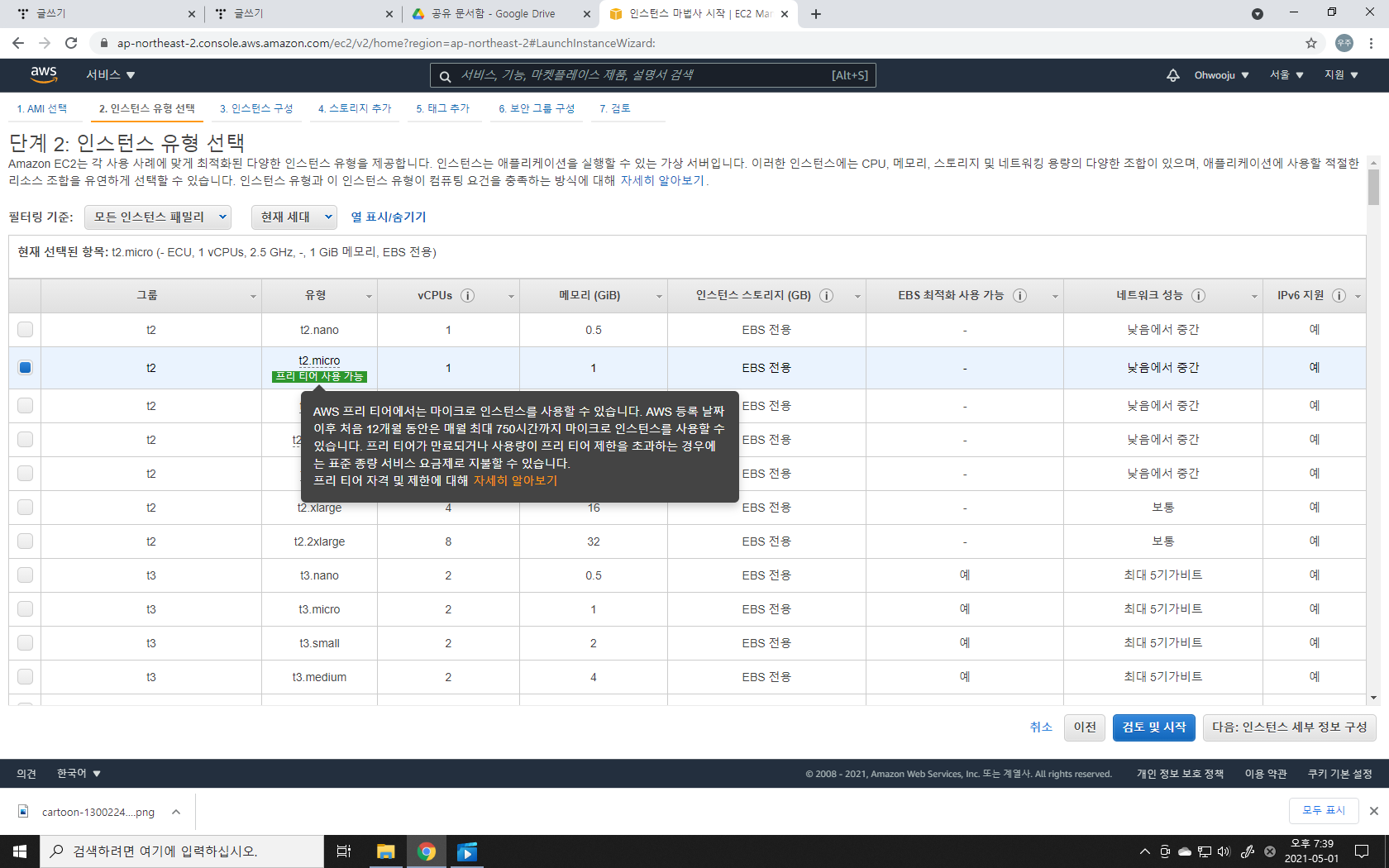Click the page vertical scrollbar thumb
Screen dimensions: 1389x868
pos(1373,187)
